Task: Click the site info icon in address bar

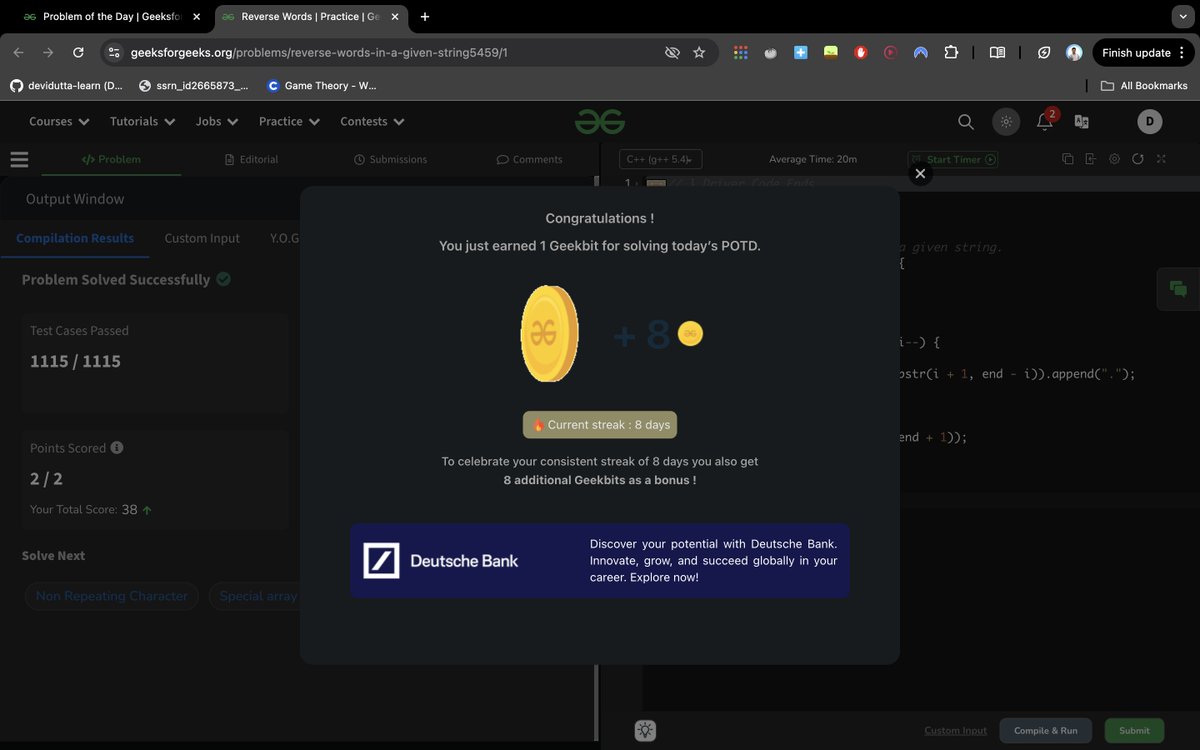Action: [x=114, y=53]
